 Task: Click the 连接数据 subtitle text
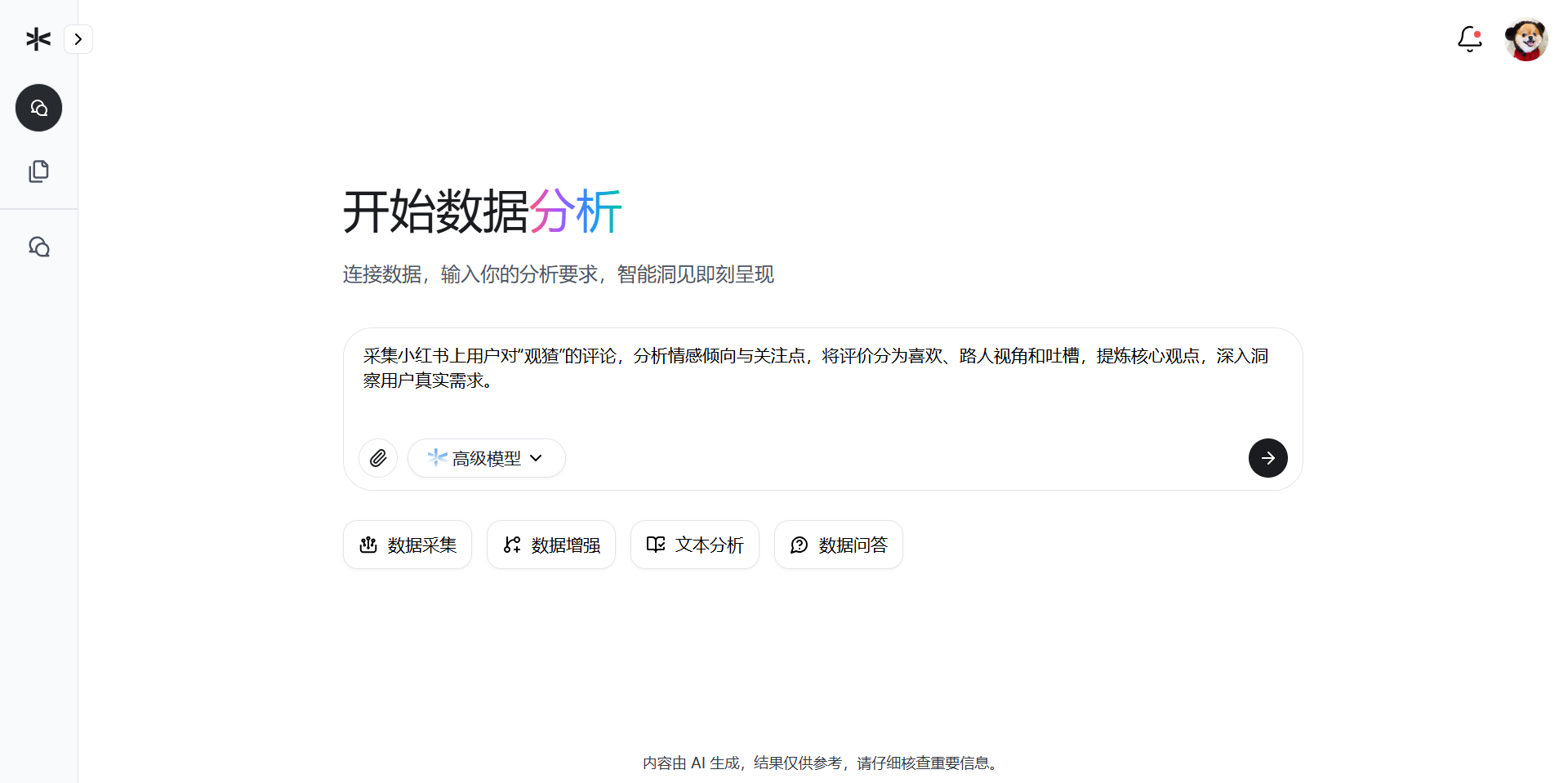tap(559, 274)
